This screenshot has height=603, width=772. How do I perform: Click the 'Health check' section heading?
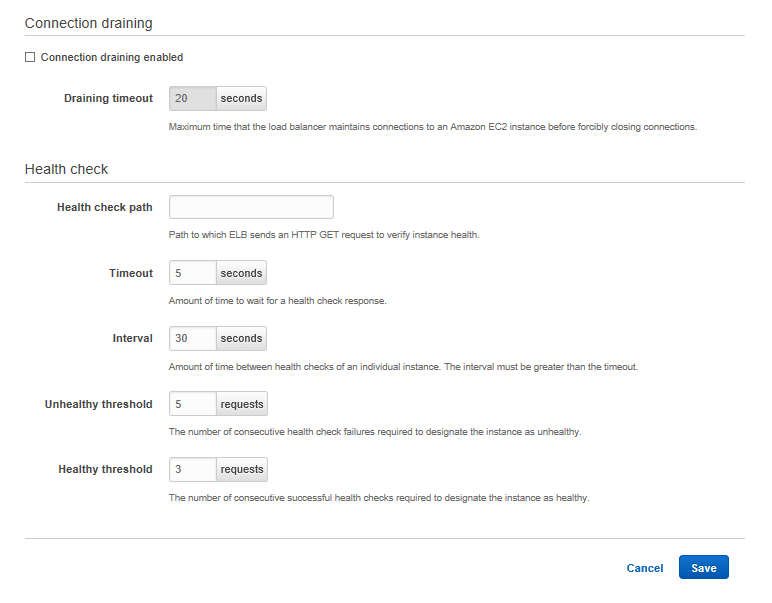[x=66, y=169]
